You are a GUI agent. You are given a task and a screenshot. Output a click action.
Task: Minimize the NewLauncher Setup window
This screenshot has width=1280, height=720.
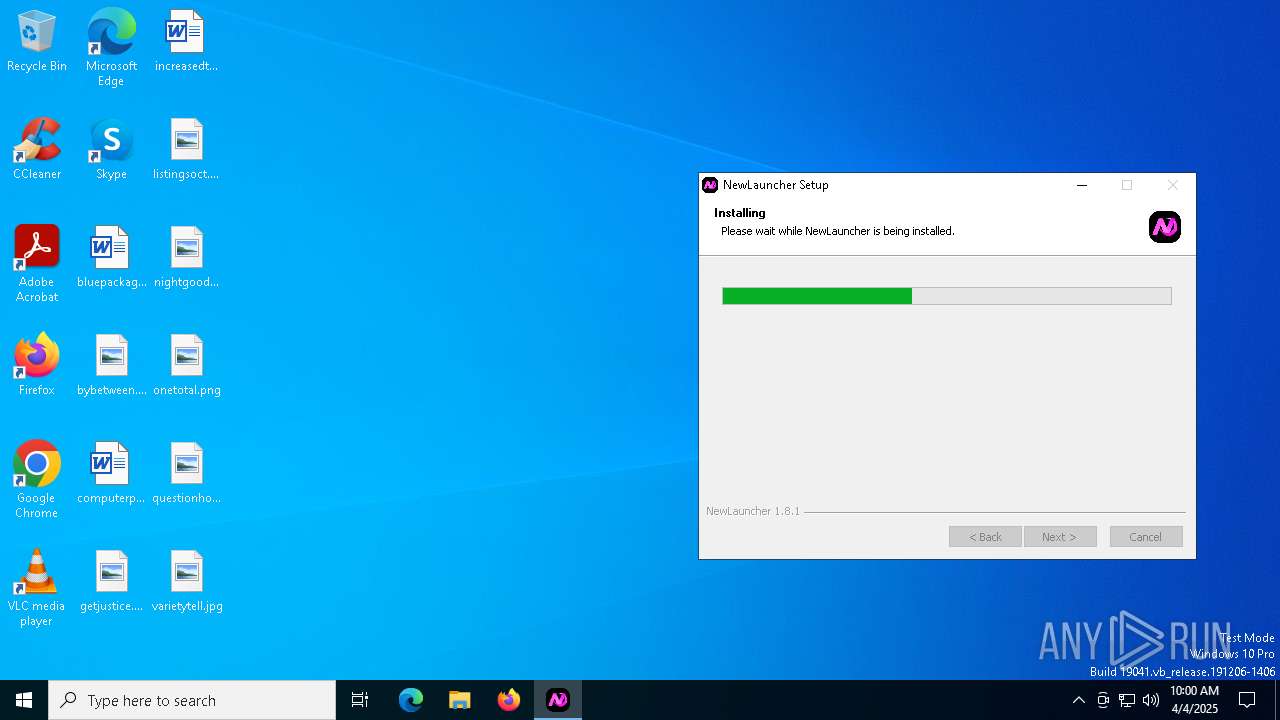1082,185
